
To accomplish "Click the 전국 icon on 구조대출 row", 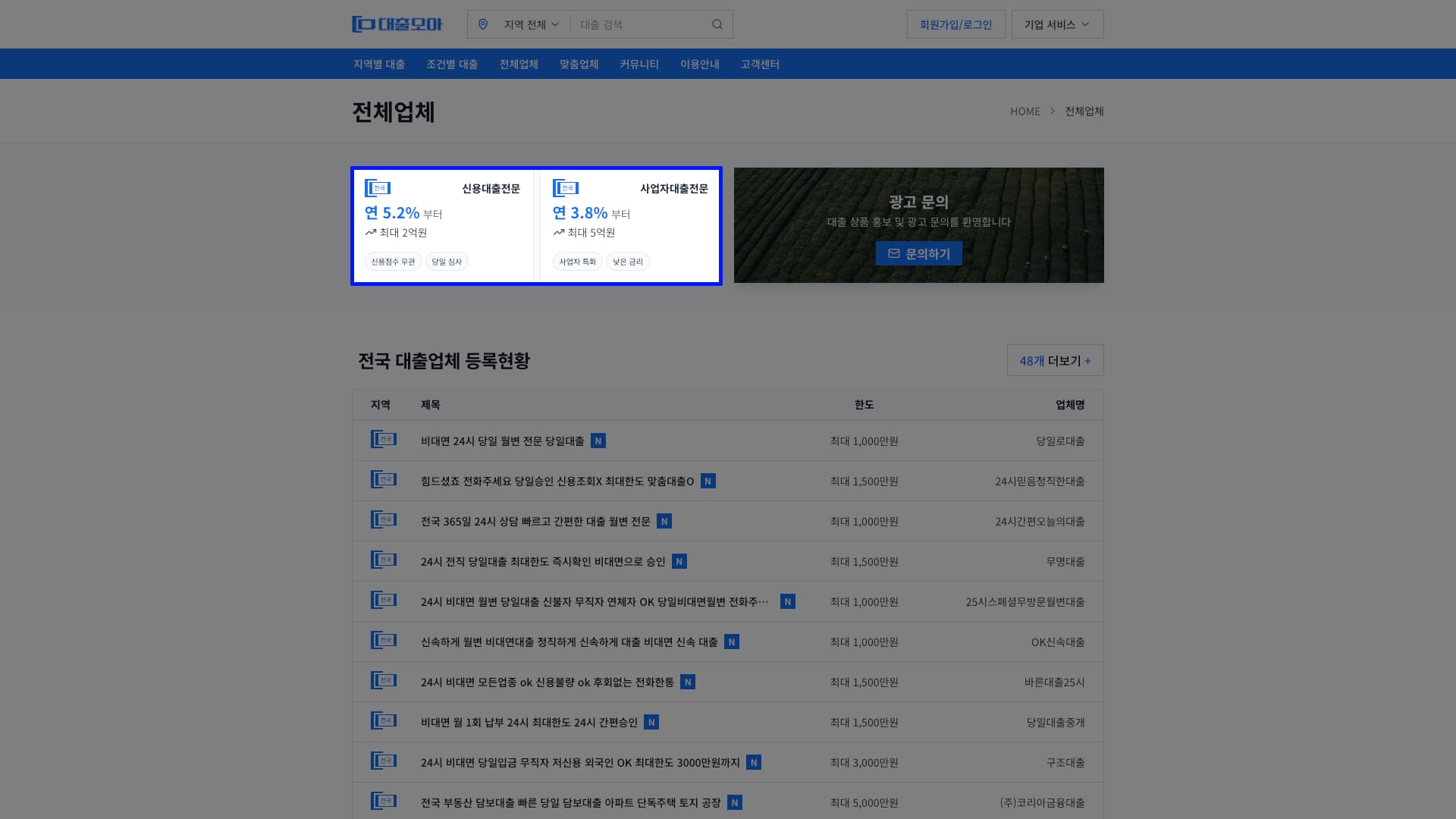I will click(384, 761).
